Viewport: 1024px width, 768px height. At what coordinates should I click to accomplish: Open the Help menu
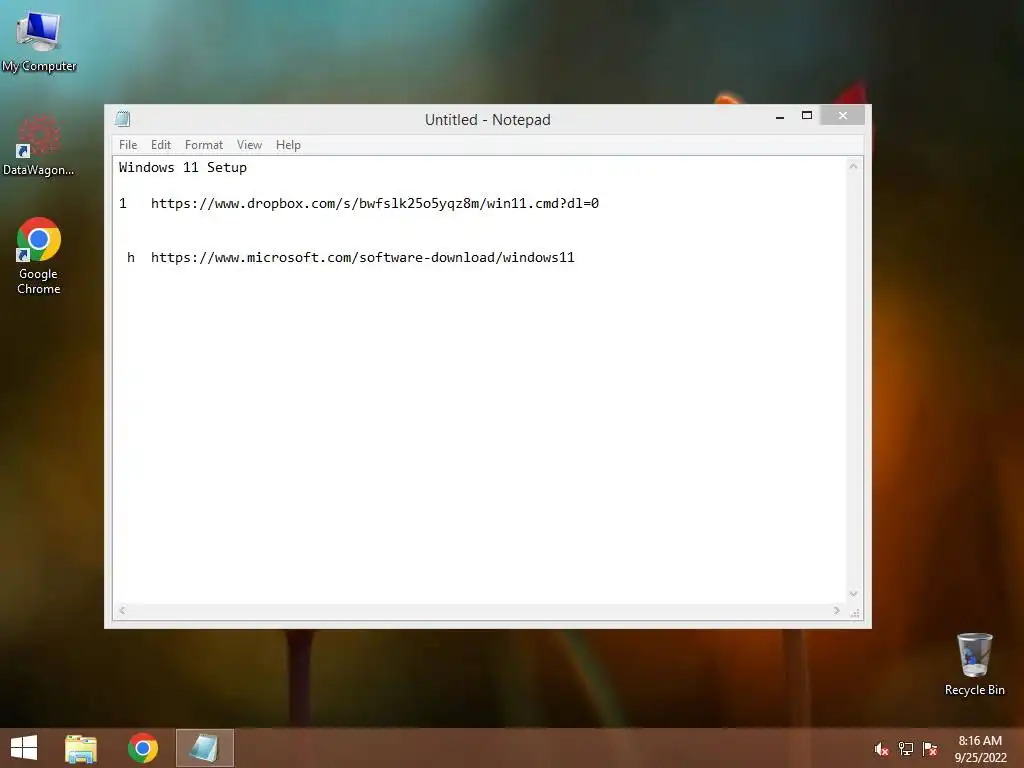(x=288, y=145)
